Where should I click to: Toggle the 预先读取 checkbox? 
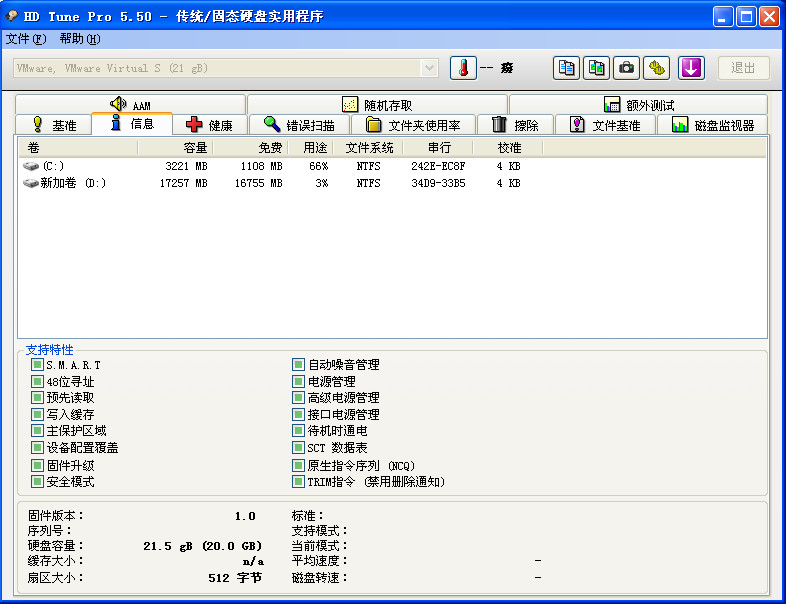(x=37, y=397)
